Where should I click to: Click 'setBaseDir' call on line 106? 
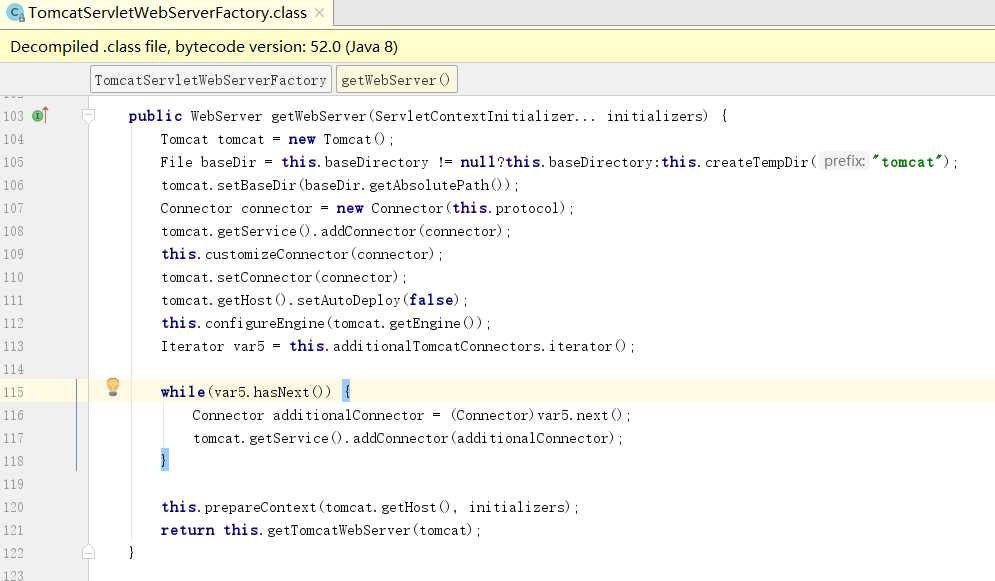257,185
